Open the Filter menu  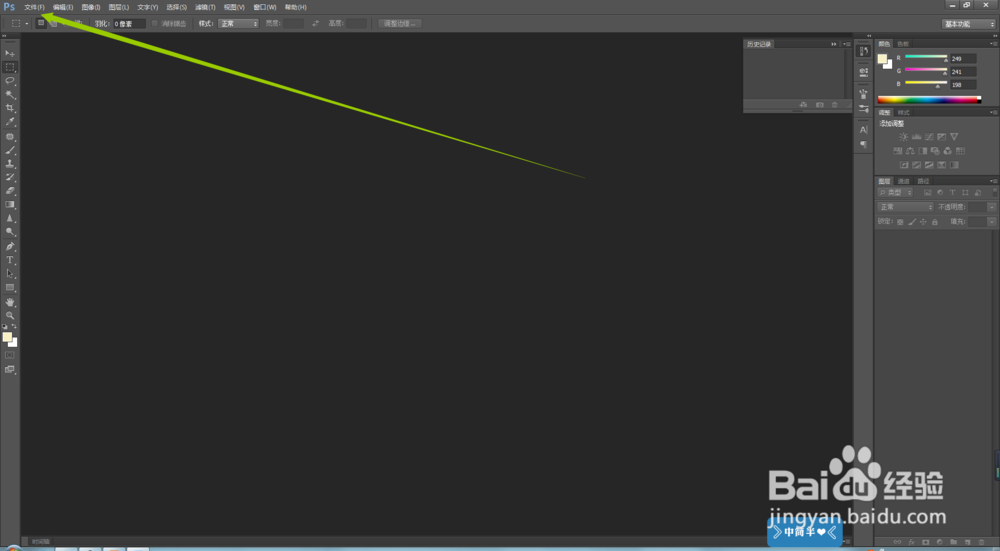[205, 7]
